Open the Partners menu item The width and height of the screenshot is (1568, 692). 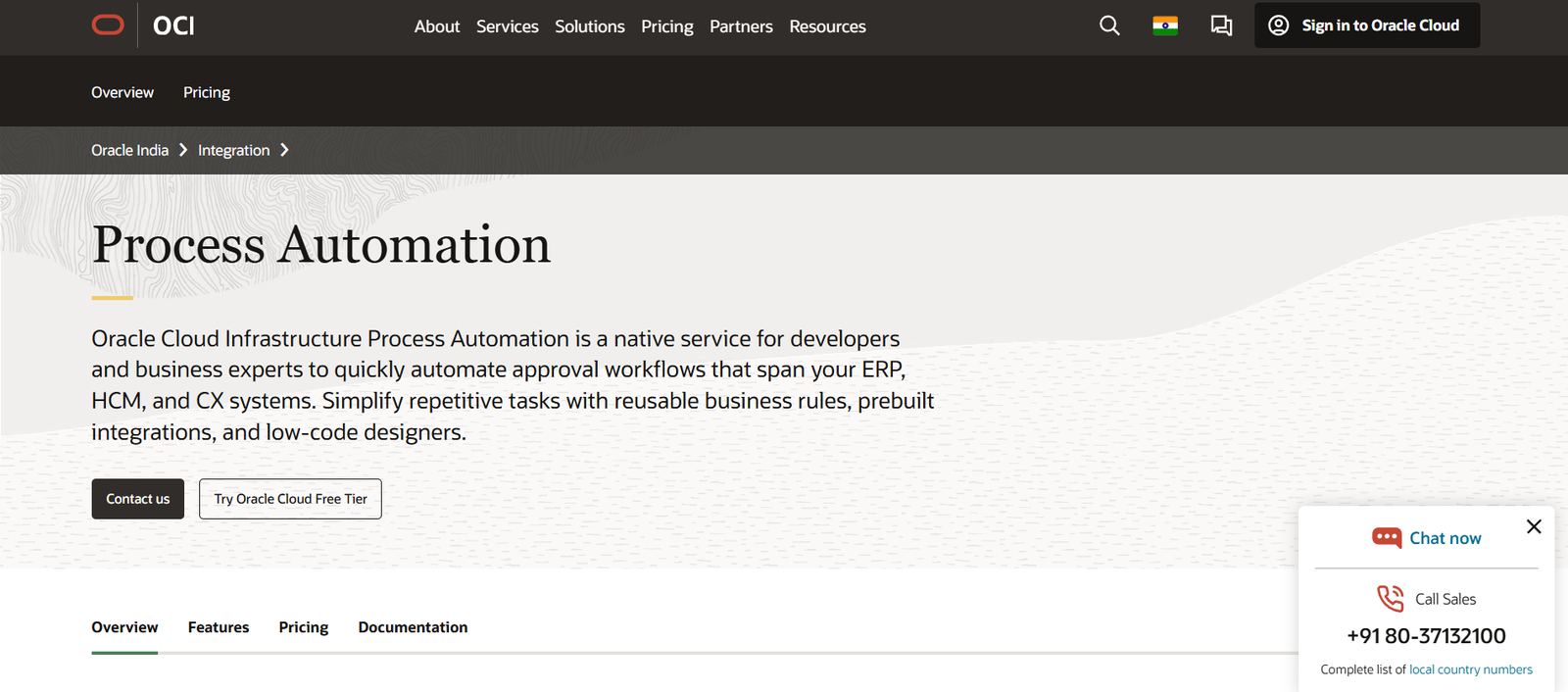741,26
